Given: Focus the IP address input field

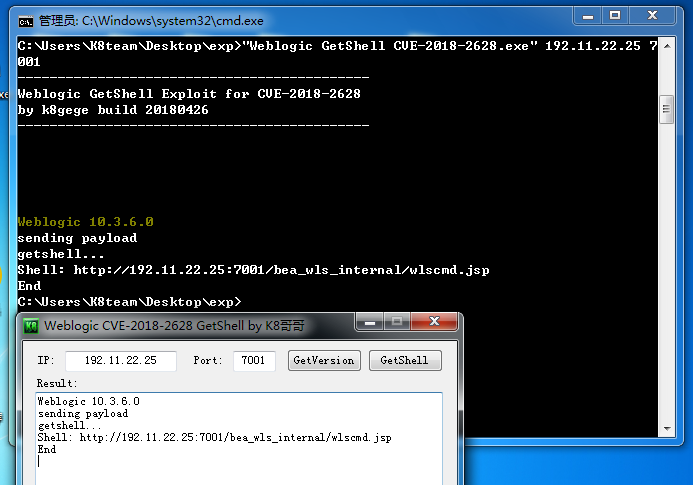Looking at the screenshot, I should click(x=121, y=360).
